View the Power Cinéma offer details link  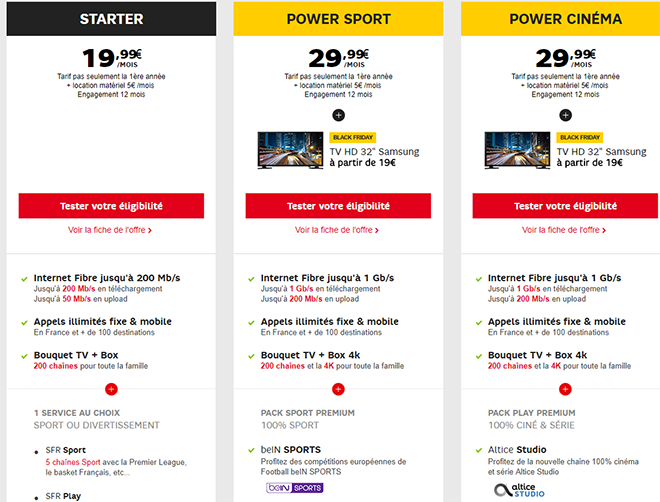coord(565,230)
